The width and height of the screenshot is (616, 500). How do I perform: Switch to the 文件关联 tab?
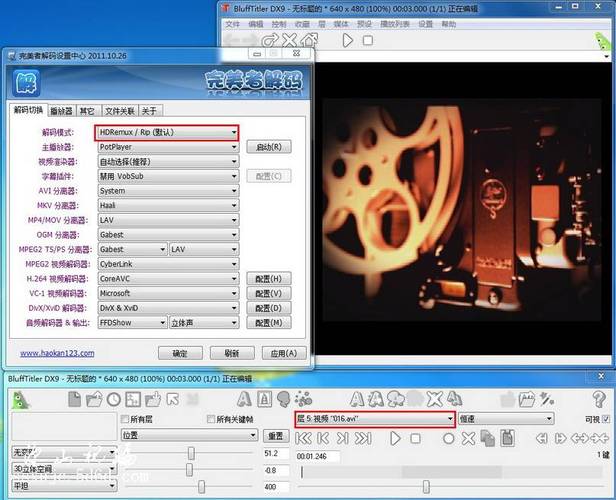tap(119, 111)
